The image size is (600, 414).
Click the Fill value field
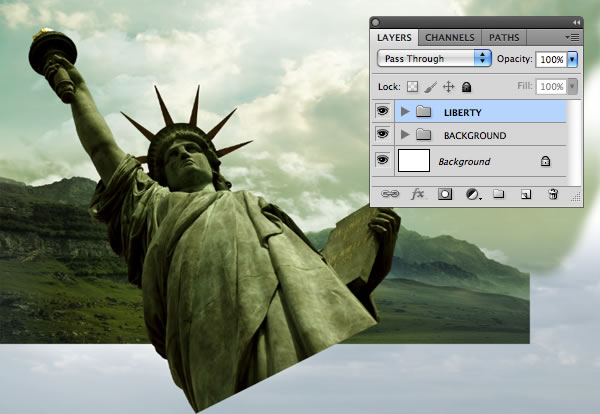click(x=551, y=86)
